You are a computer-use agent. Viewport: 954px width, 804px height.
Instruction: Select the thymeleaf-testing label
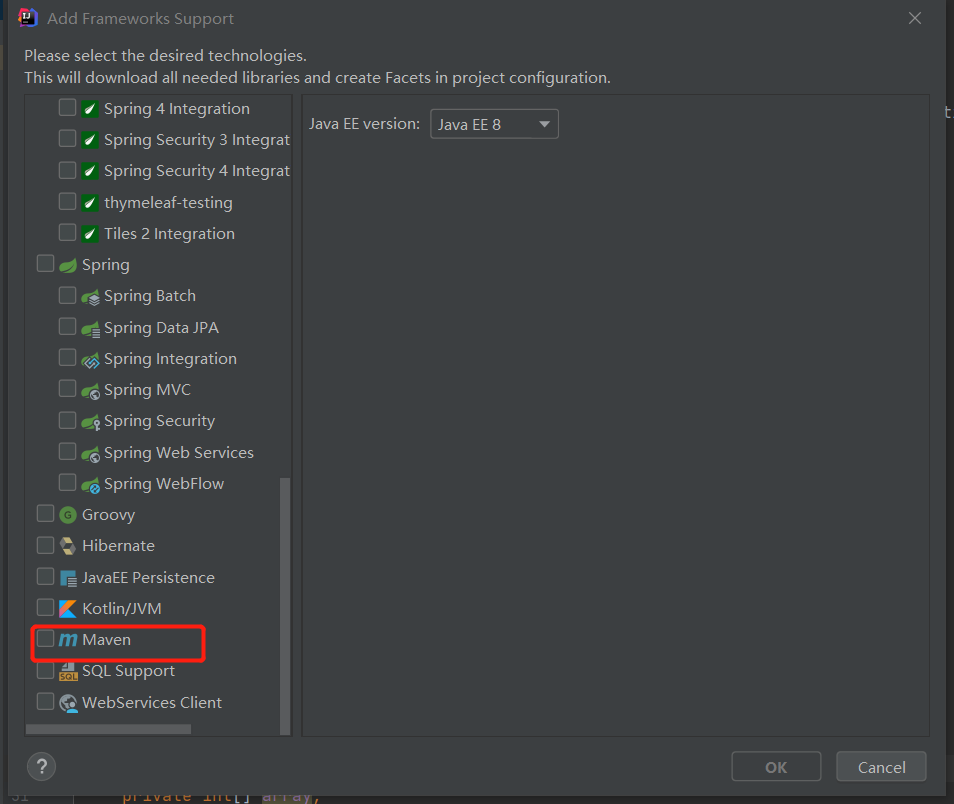click(x=168, y=203)
